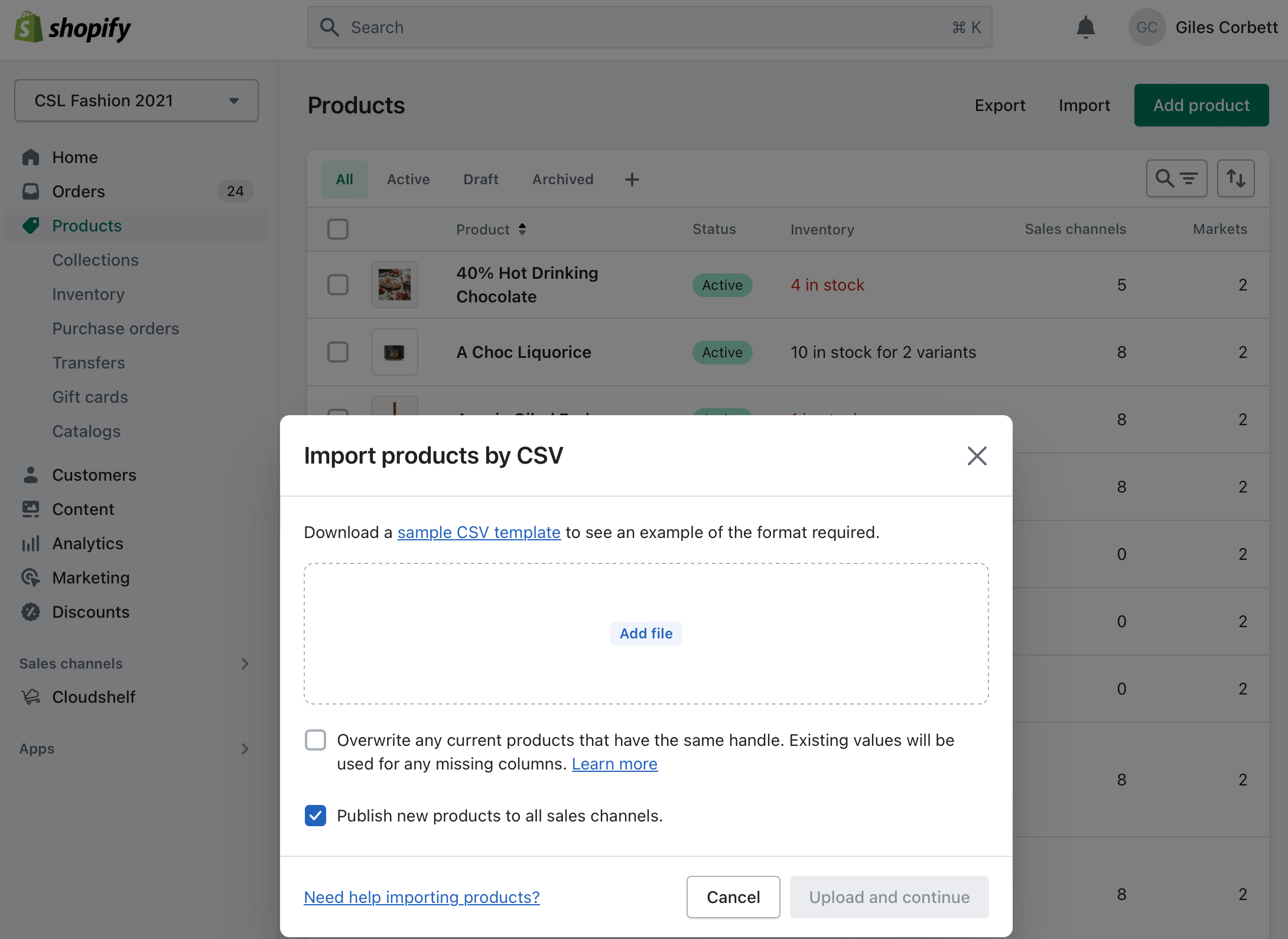This screenshot has width=1288, height=939.
Task: Open the sample CSV template link
Action: [x=479, y=532]
